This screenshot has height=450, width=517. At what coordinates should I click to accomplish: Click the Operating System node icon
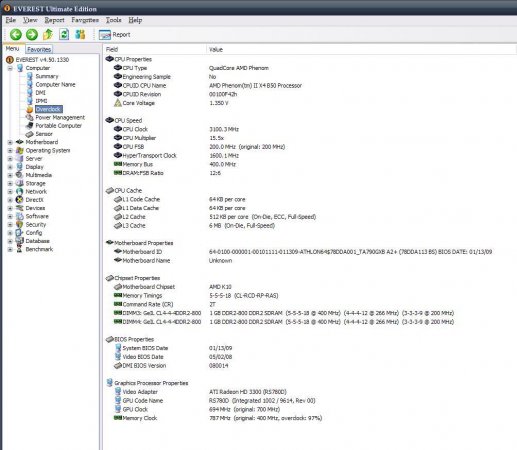[20, 150]
